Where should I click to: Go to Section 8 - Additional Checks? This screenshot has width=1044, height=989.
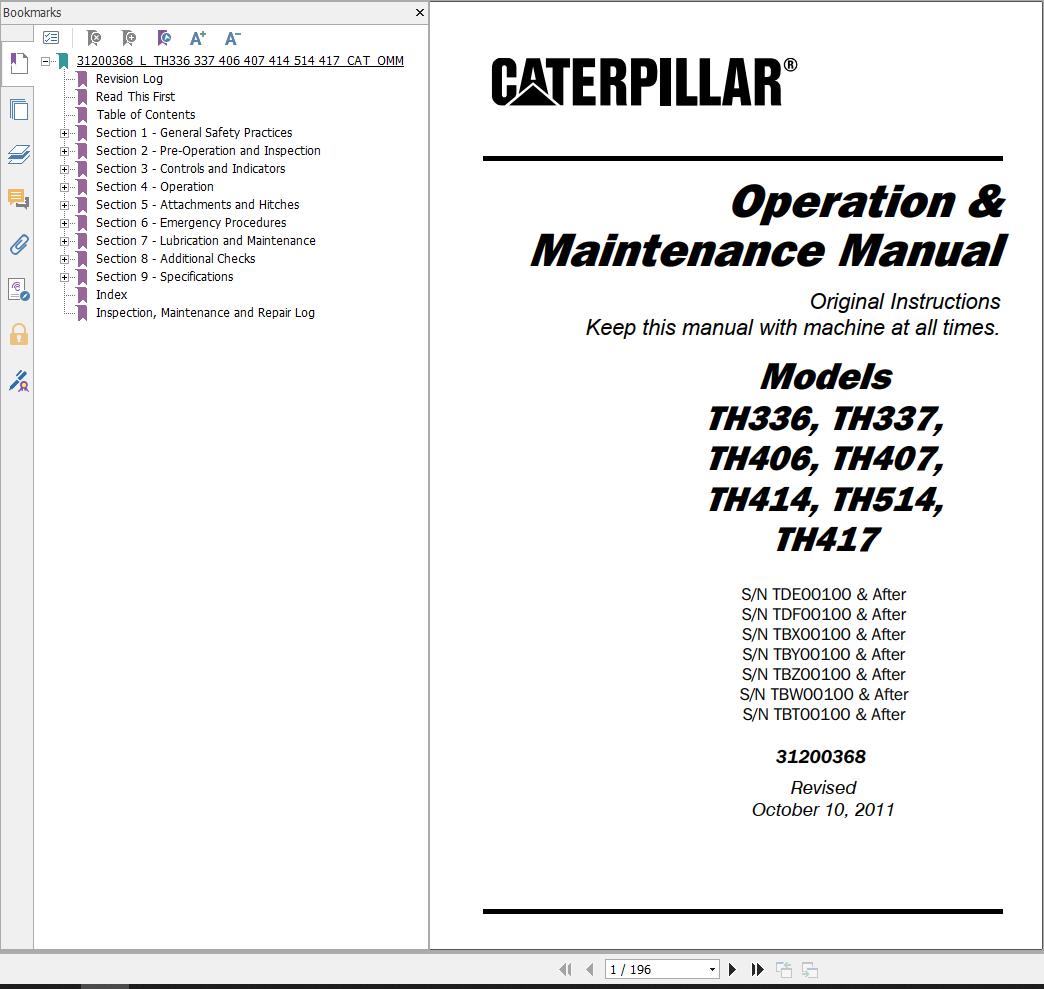pos(175,258)
